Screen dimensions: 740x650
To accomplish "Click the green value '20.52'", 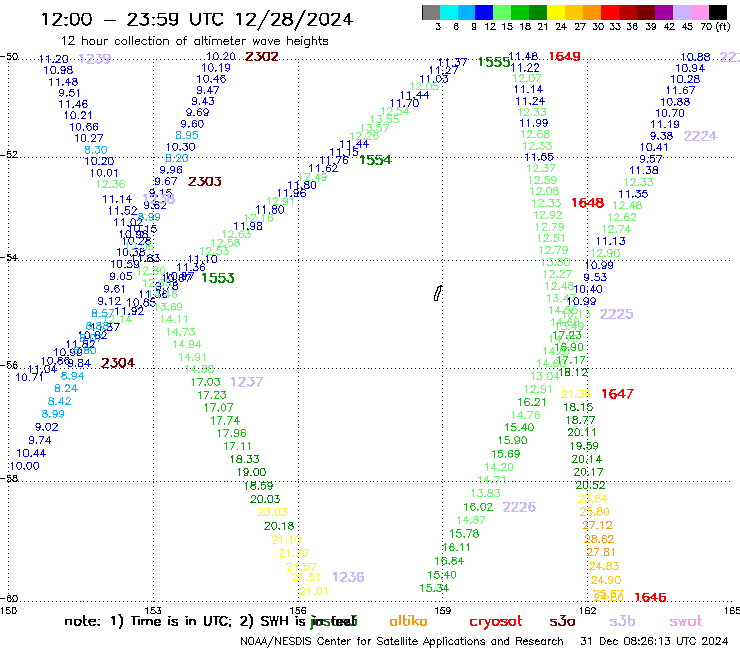I will (590, 485).
